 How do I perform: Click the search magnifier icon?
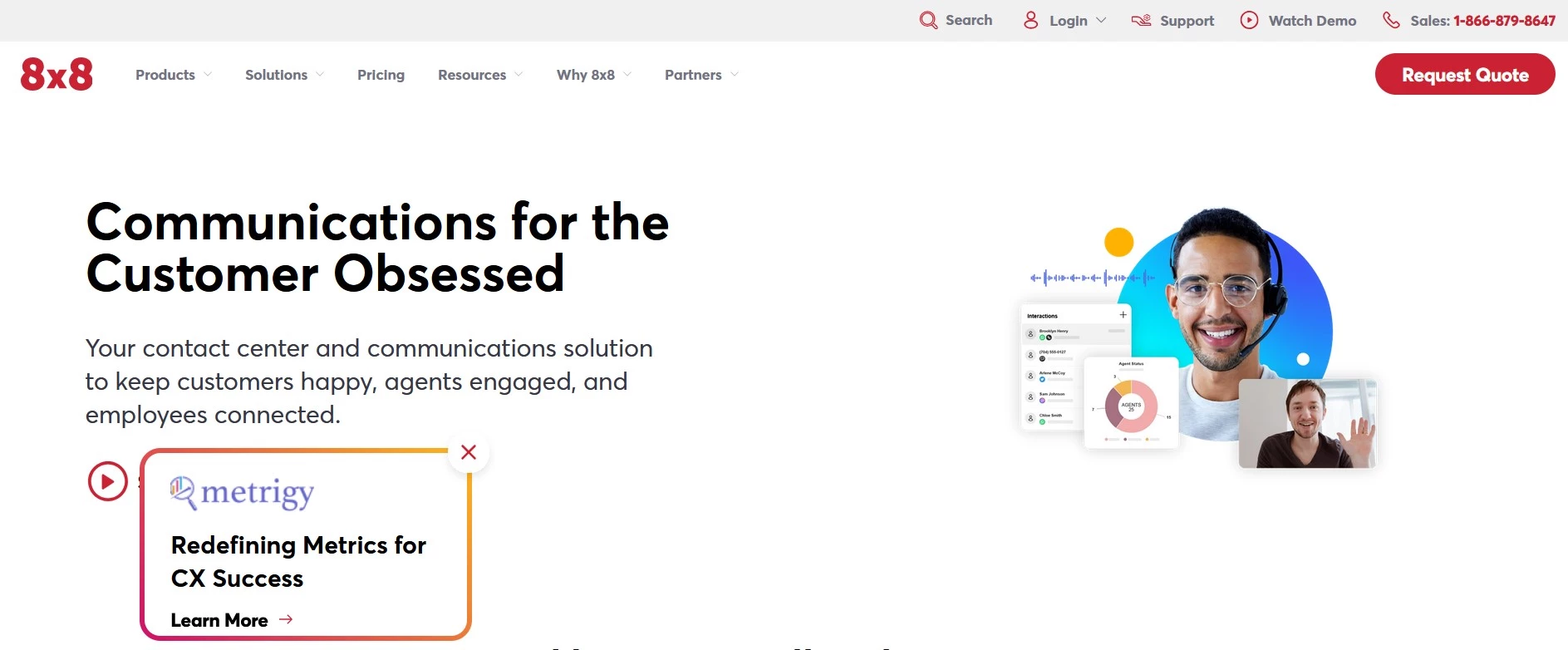[928, 20]
